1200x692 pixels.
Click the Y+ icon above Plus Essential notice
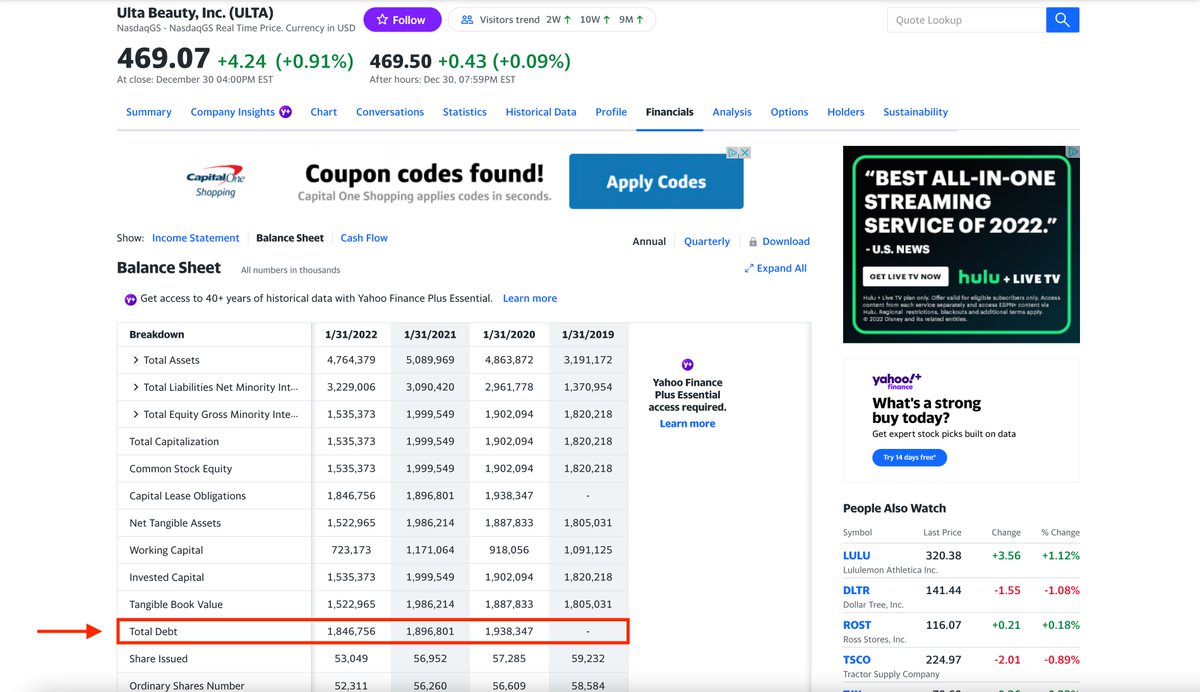point(687,364)
